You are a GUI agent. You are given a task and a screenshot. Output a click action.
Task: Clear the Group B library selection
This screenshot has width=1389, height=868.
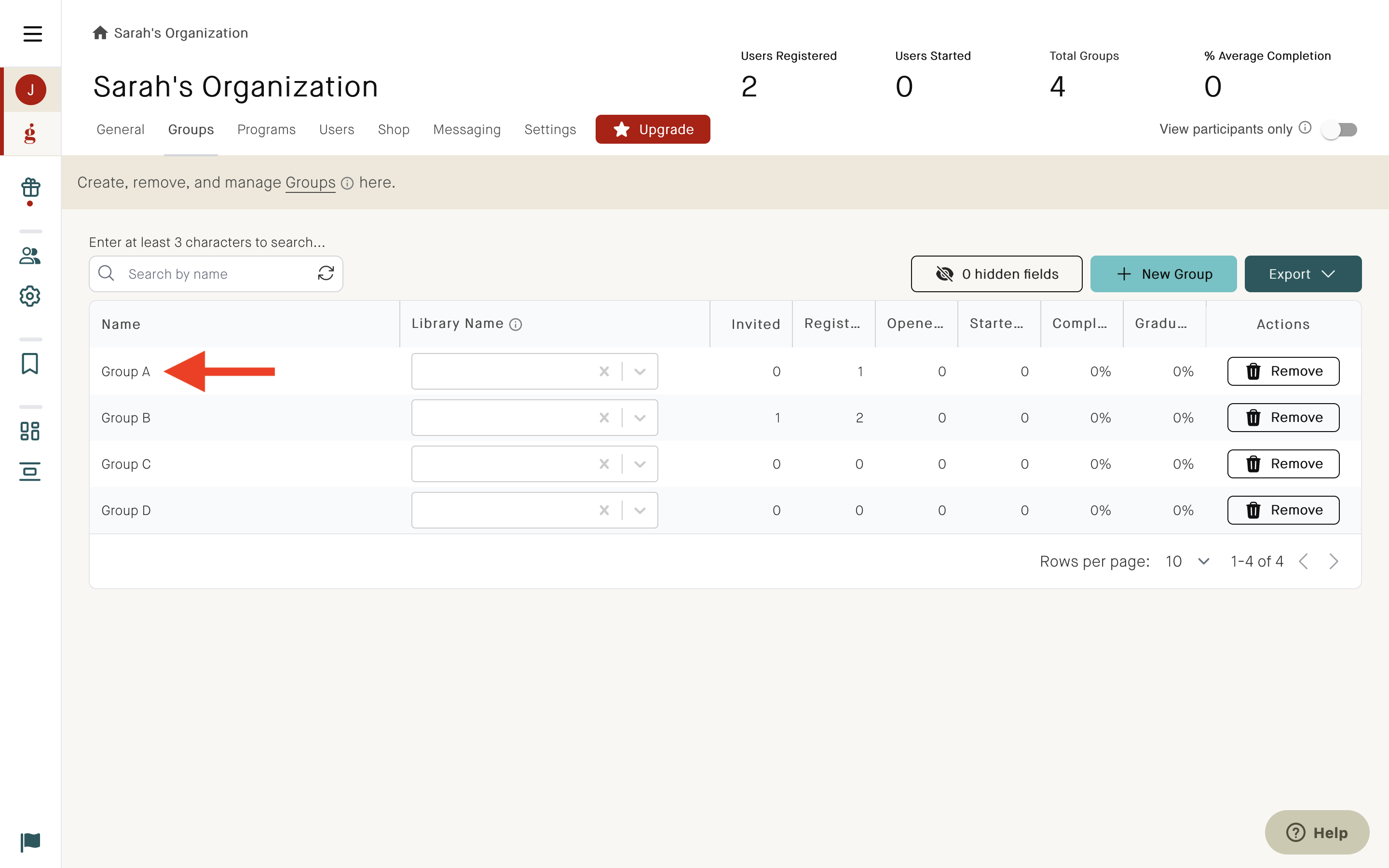604,417
